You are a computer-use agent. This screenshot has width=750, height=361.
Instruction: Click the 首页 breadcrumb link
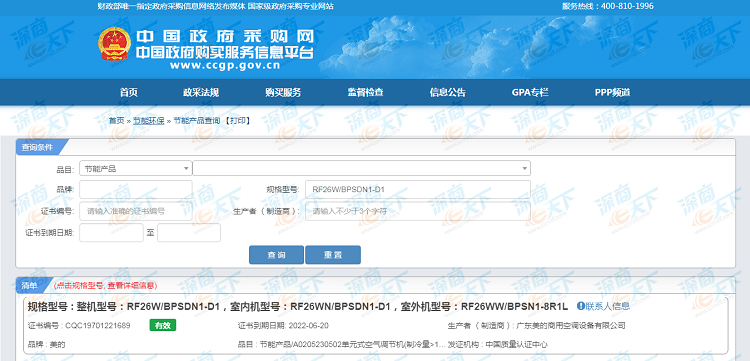click(116, 120)
